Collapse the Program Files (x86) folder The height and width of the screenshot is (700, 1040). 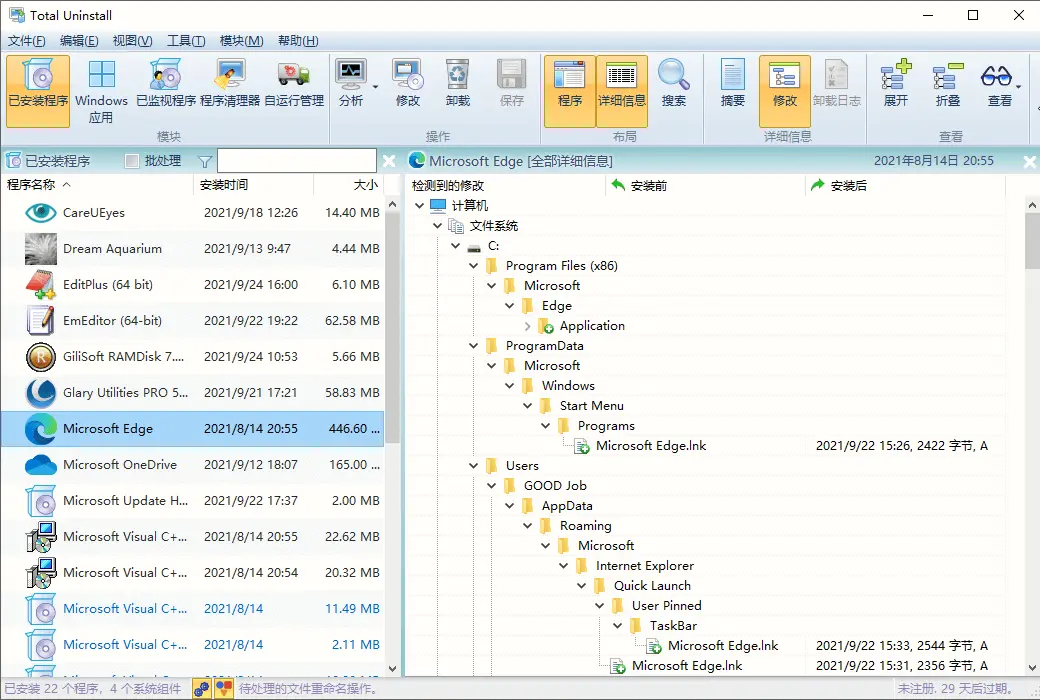tap(473, 265)
